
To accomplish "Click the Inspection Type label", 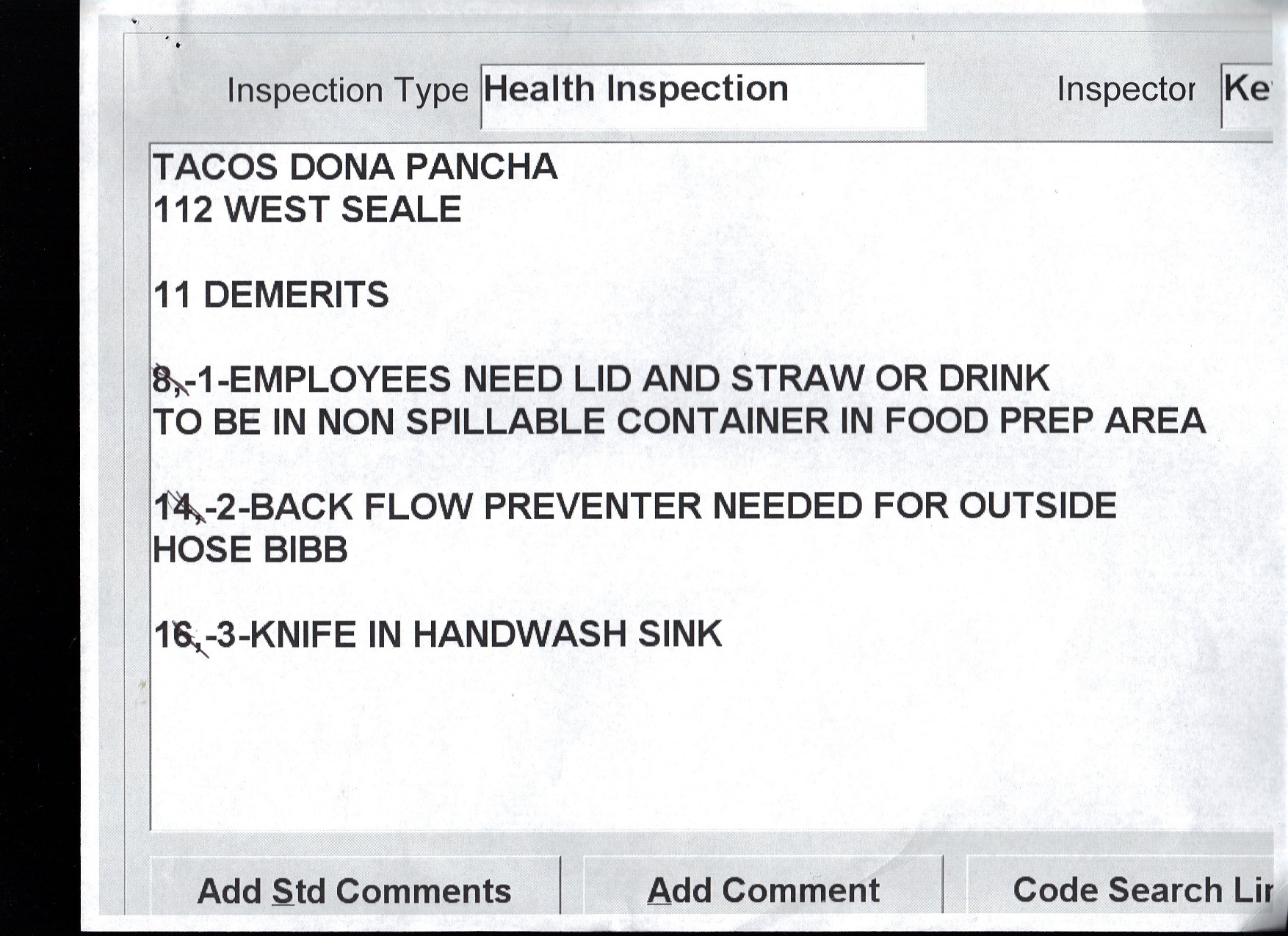I will click(347, 90).
